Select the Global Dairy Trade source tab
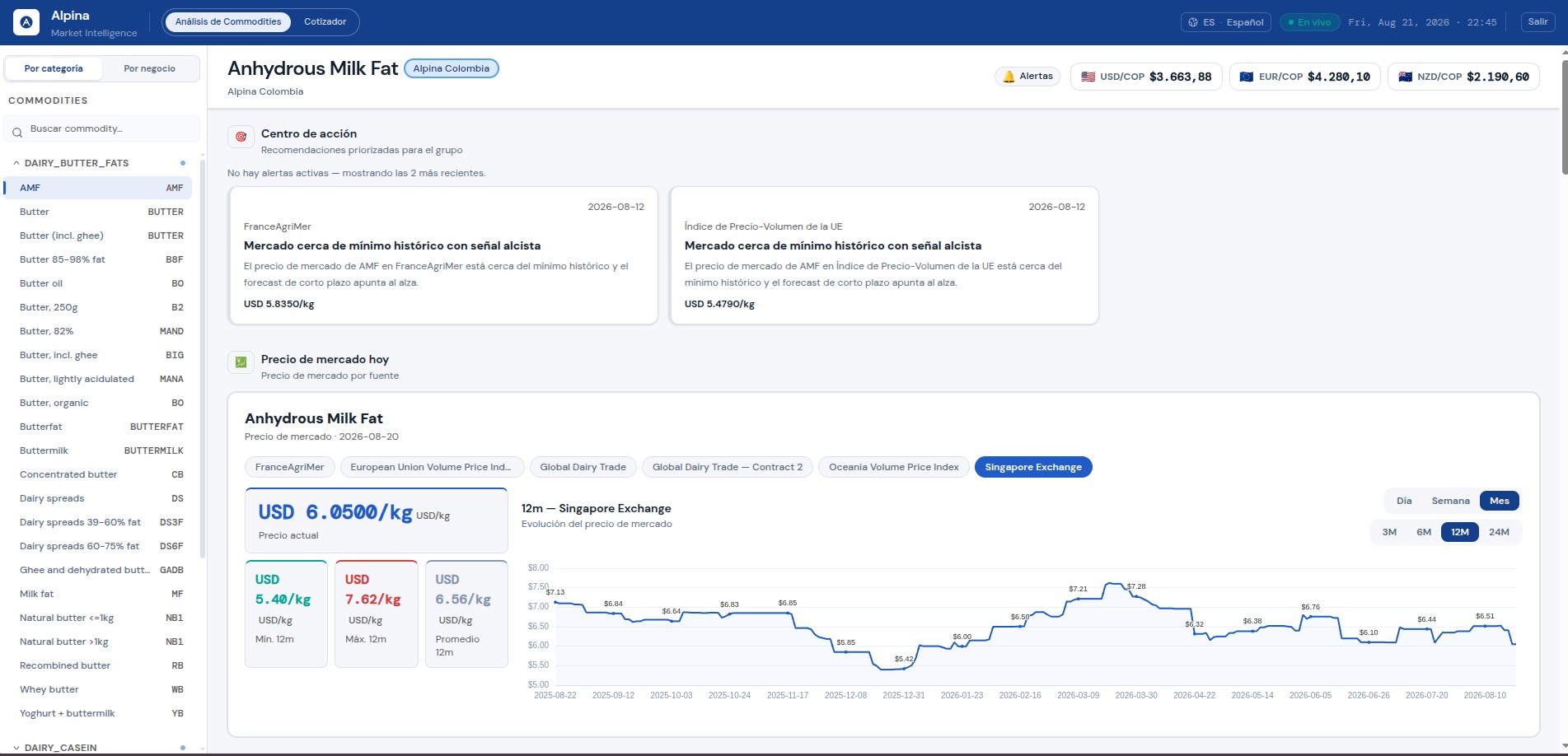The height and width of the screenshot is (756, 1568). point(583,467)
